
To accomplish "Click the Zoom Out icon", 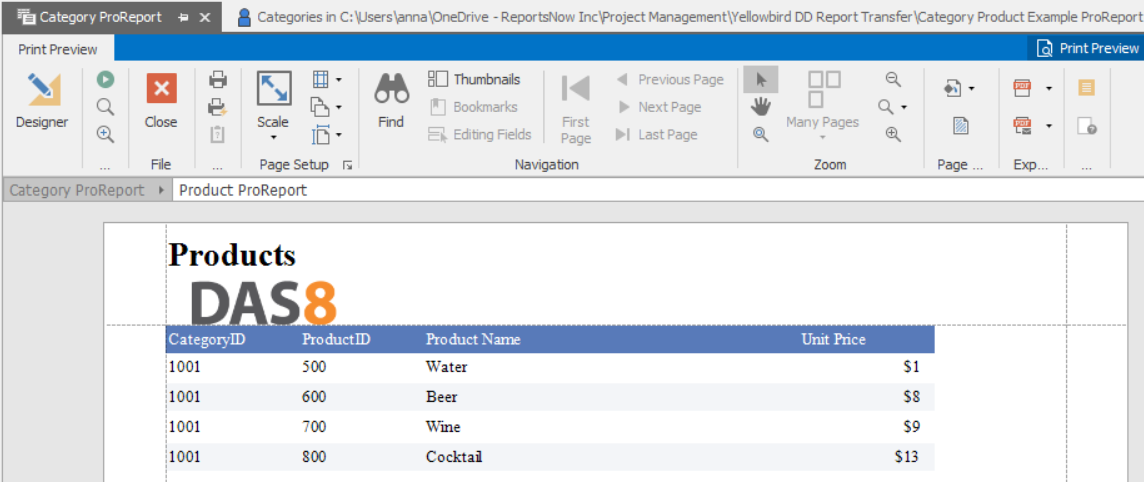I will tap(893, 79).
